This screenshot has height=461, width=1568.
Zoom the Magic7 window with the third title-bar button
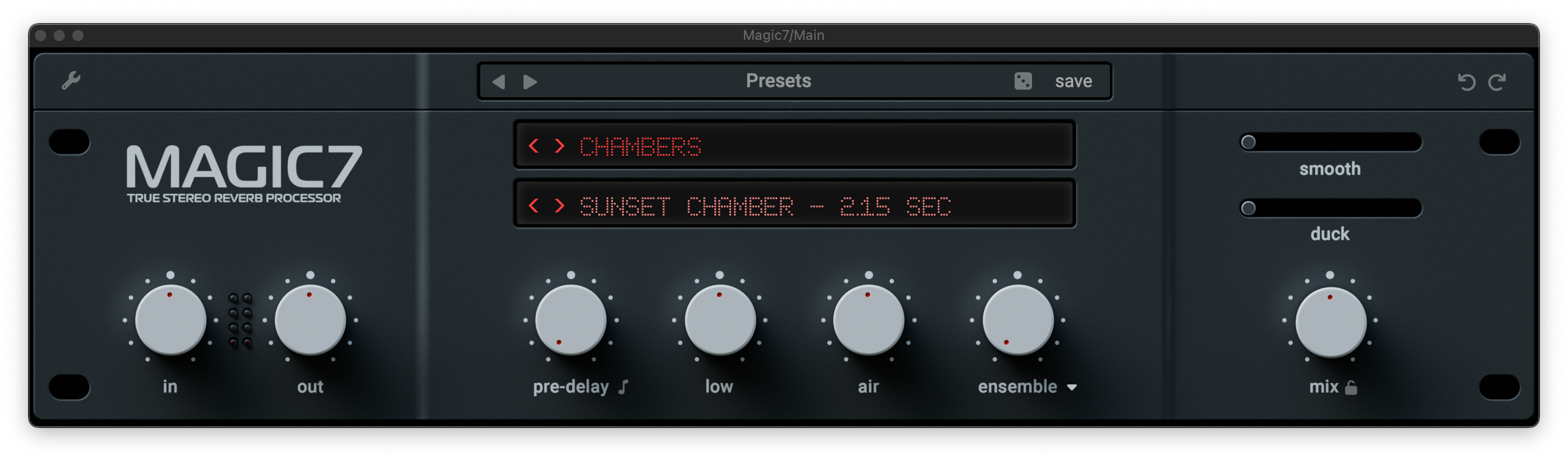[78, 36]
